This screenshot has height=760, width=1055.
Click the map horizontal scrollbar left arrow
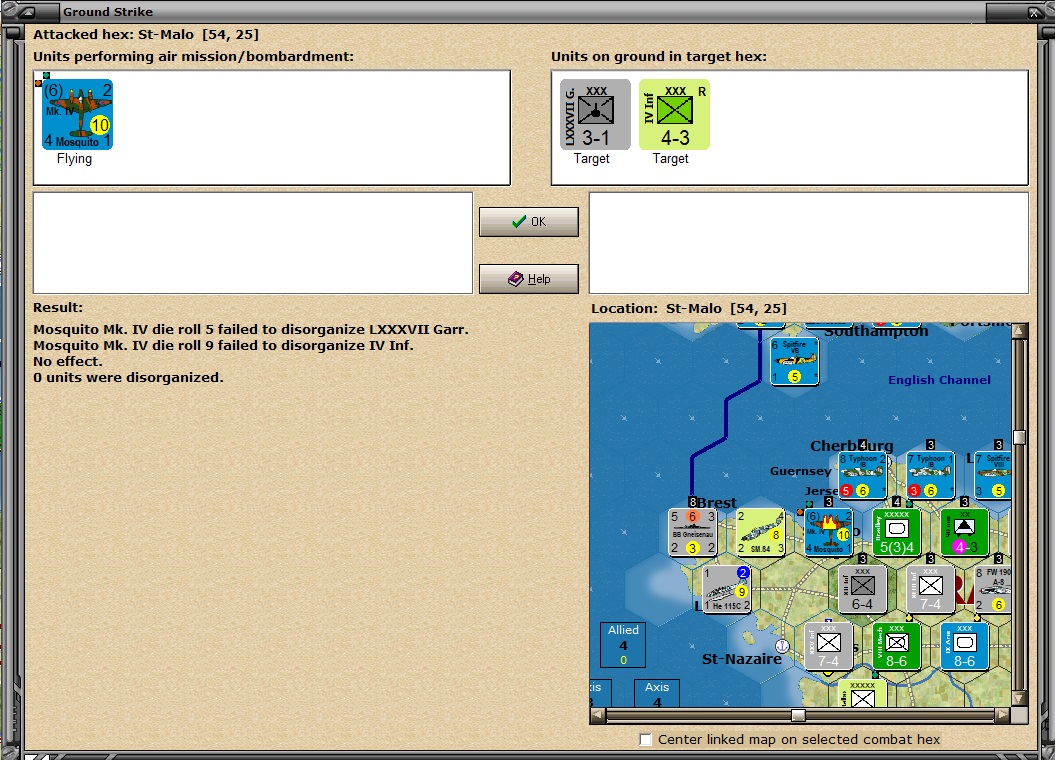click(x=598, y=716)
